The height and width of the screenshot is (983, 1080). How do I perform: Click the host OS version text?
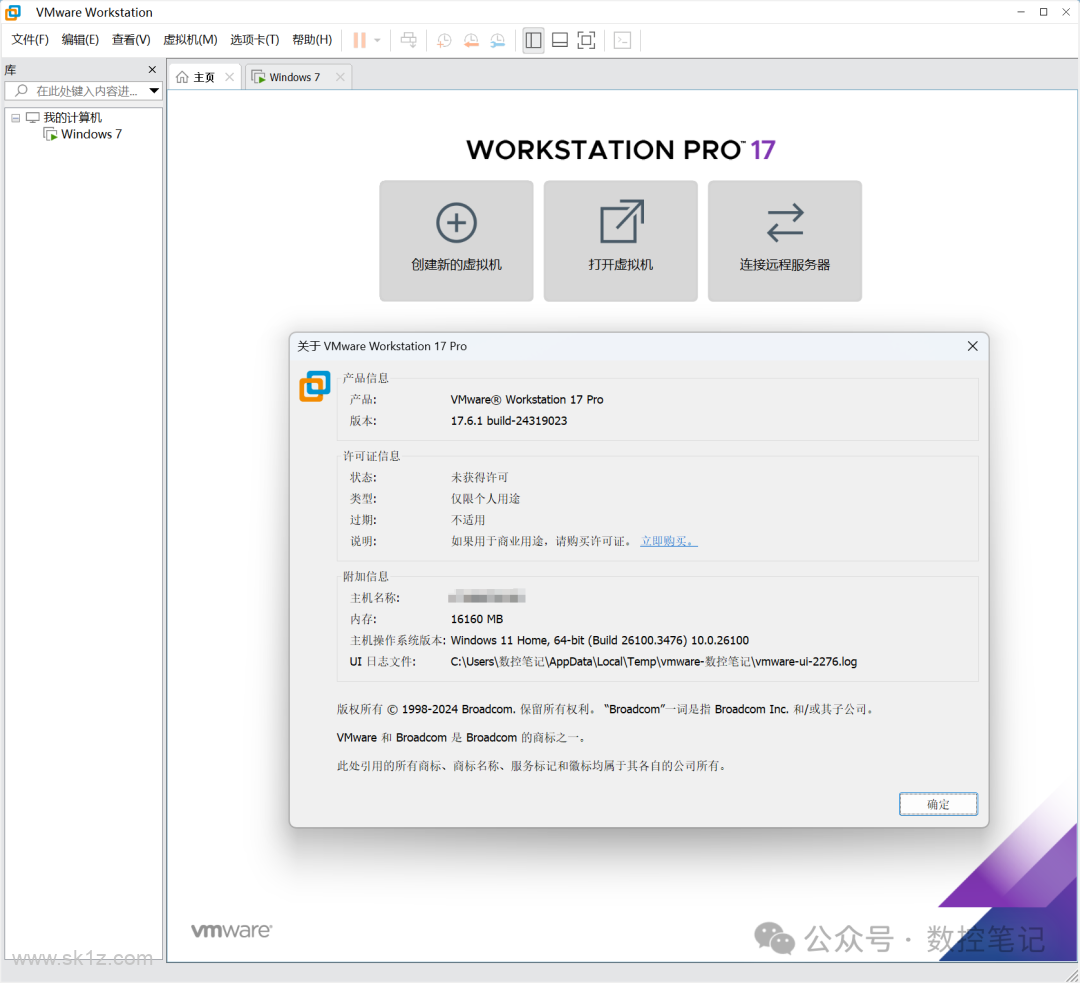tap(600, 641)
